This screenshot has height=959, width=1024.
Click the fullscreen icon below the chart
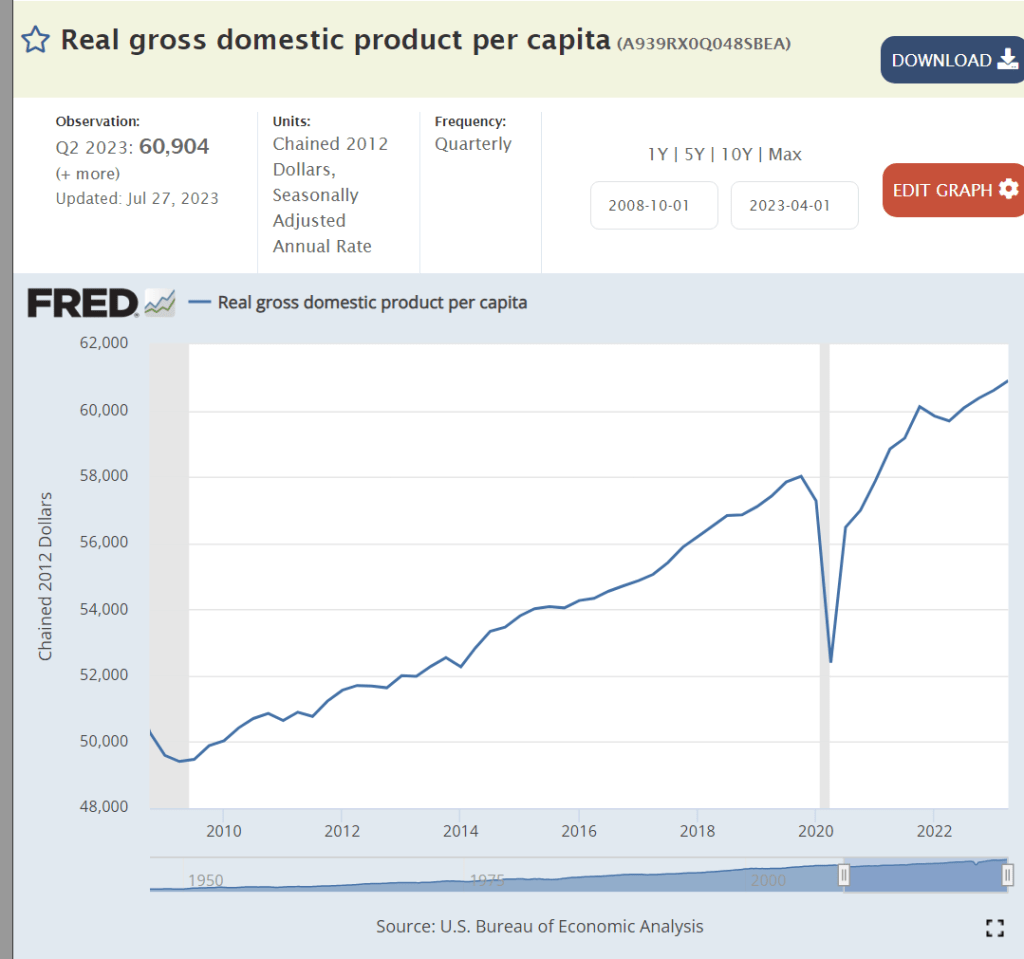pos(994,927)
